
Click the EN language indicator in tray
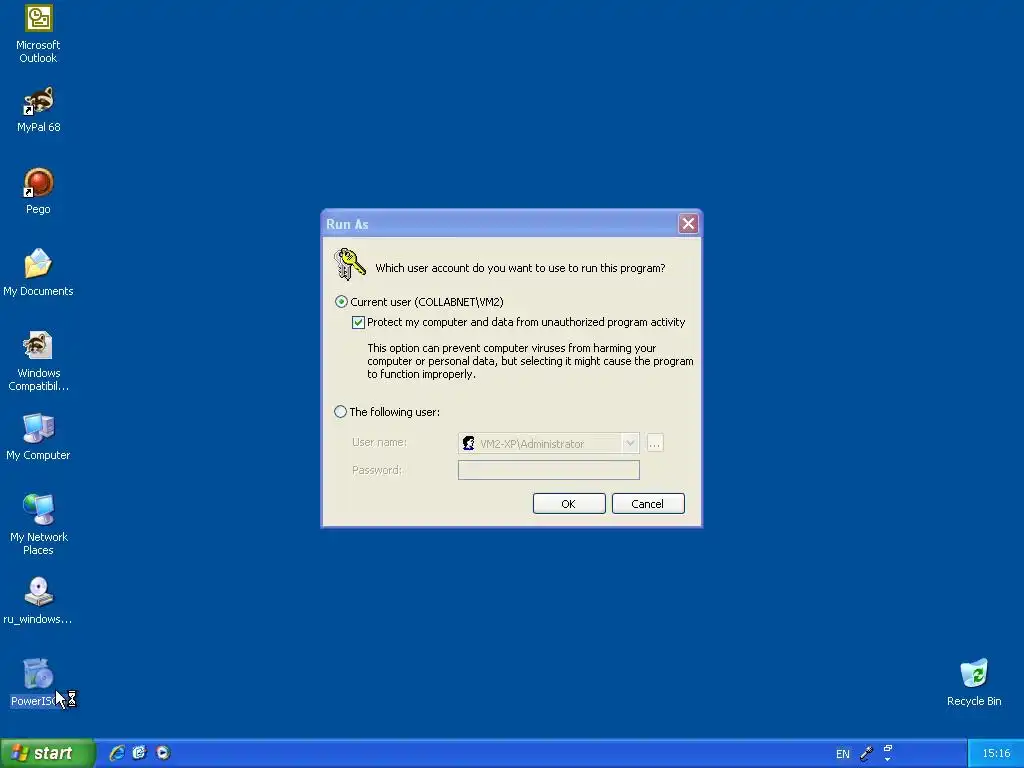tap(843, 754)
